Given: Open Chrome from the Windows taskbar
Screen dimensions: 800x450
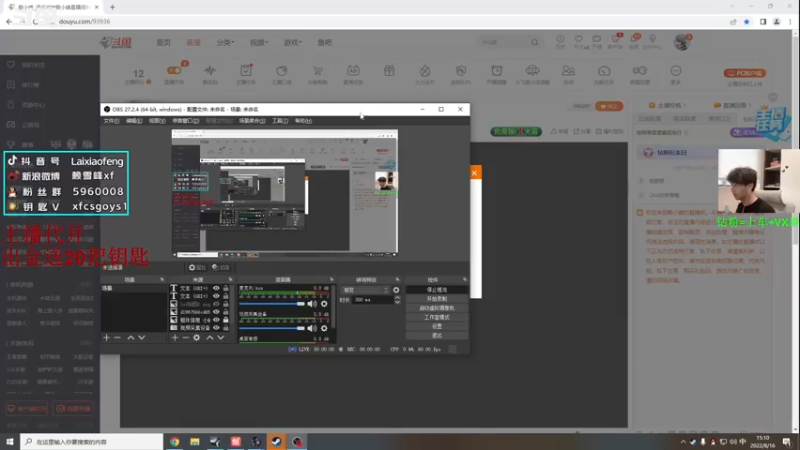Looking at the screenshot, I should tap(174, 442).
